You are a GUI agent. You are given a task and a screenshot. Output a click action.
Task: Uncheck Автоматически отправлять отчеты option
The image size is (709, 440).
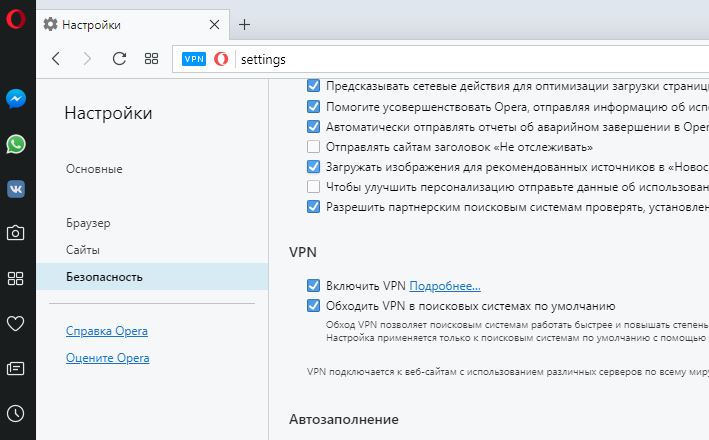click(x=313, y=127)
